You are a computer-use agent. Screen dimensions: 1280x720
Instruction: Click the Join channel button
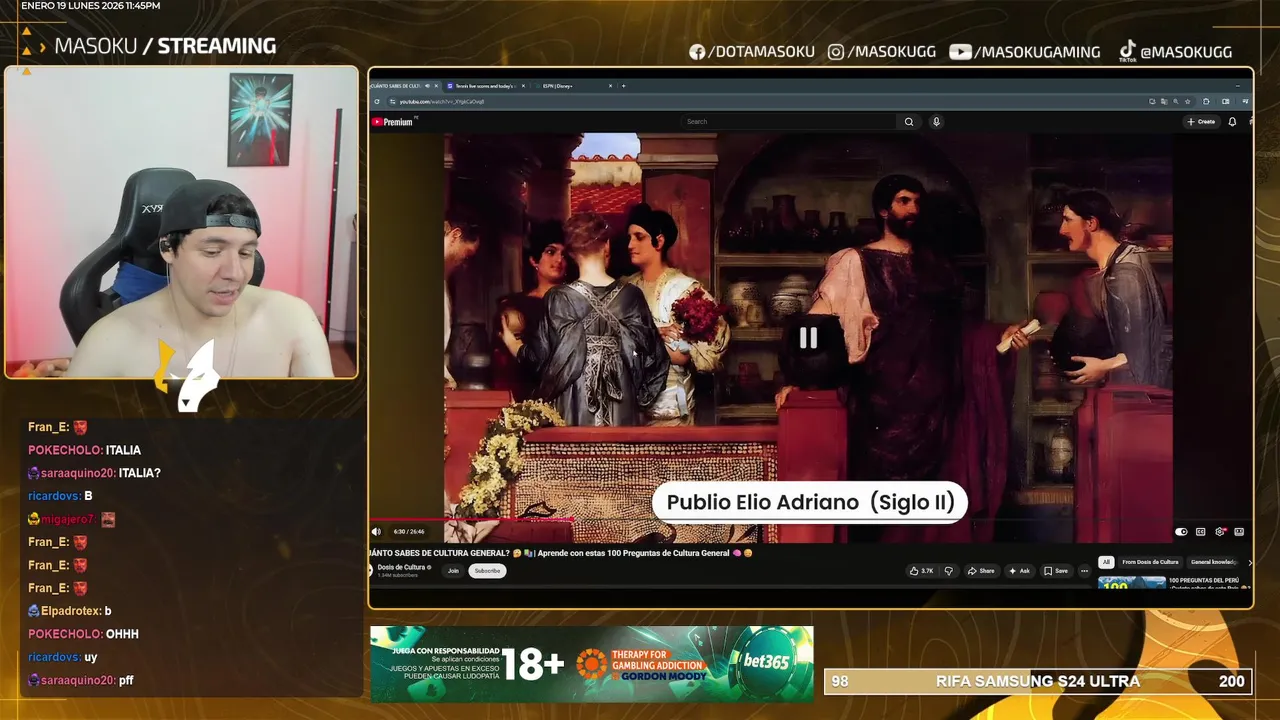click(x=453, y=571)
